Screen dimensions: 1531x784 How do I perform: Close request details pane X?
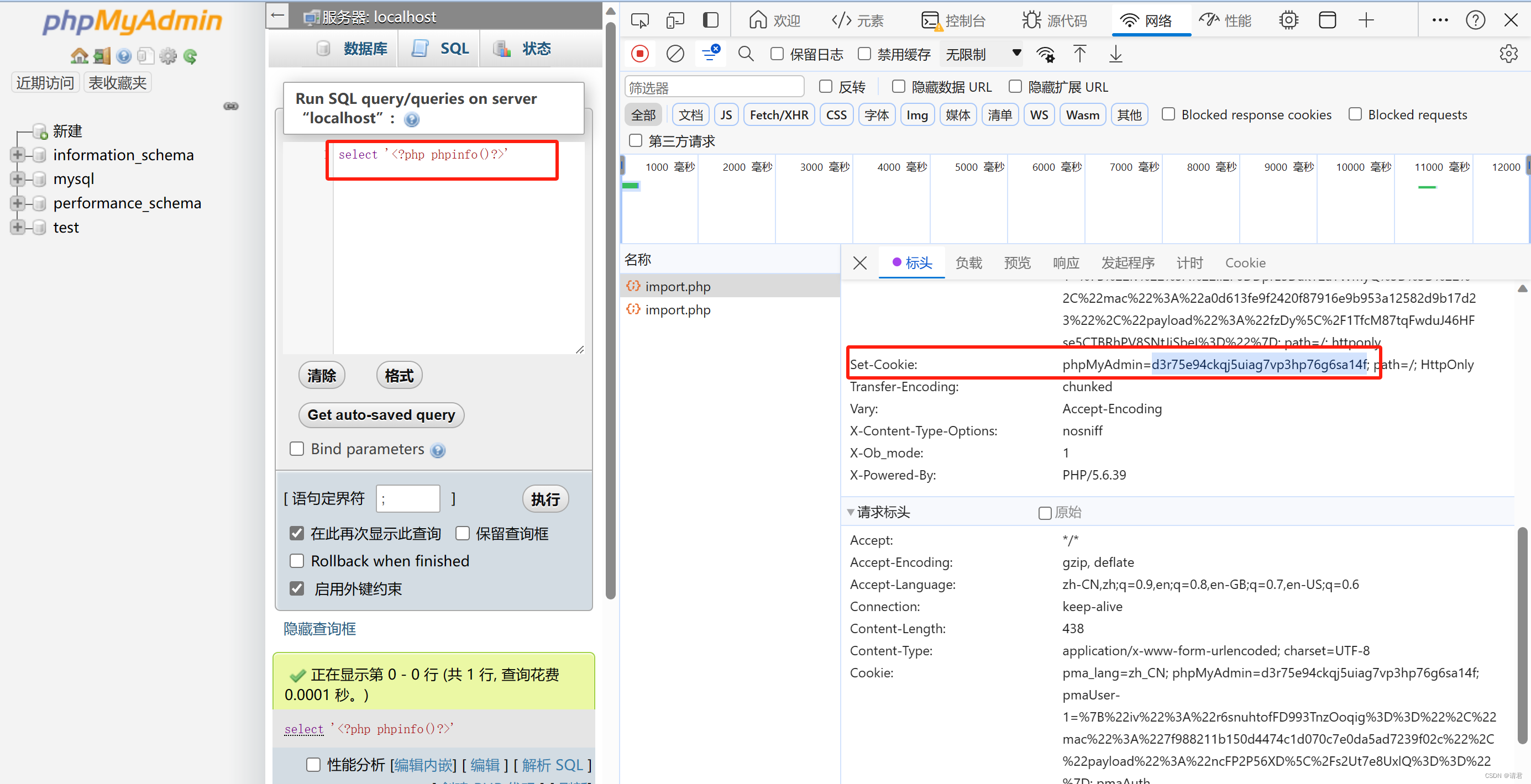pos(859,263)
